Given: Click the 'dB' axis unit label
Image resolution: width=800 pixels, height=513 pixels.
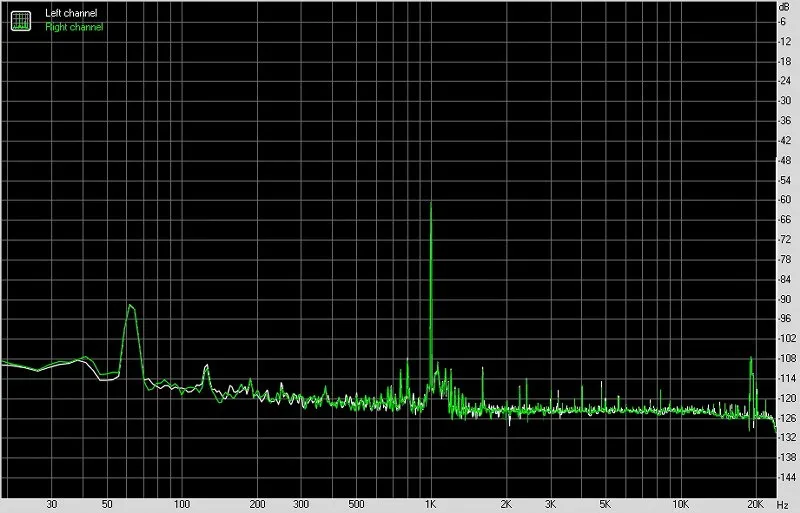Looking at the screenshot, I should tap(784, 7).
